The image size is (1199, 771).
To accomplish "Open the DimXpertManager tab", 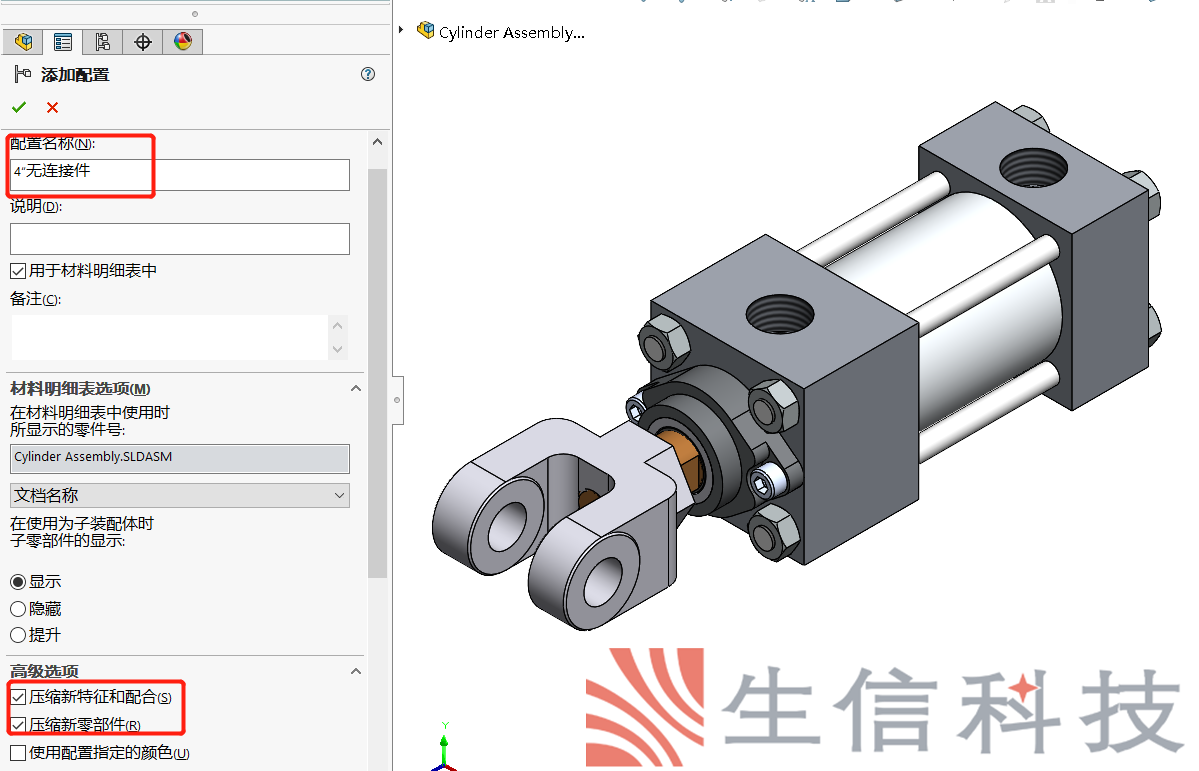I will 143,42.
